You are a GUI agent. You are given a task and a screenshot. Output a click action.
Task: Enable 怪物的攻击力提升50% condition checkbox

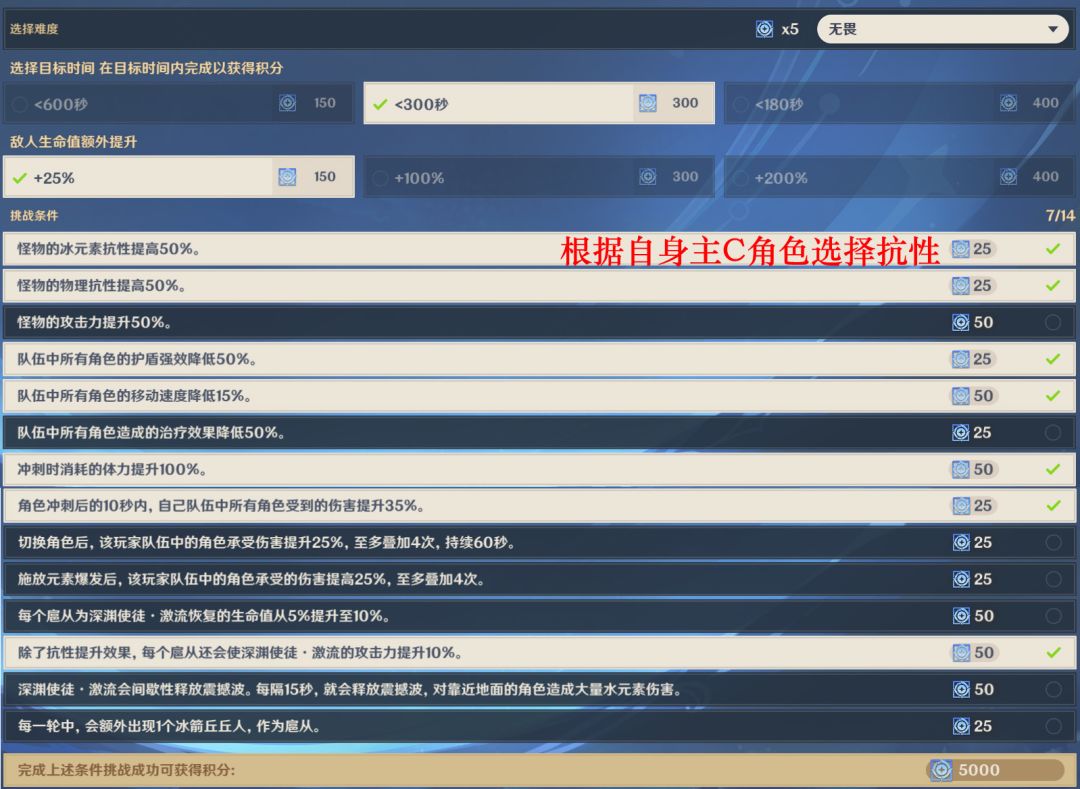point(1052,322)
